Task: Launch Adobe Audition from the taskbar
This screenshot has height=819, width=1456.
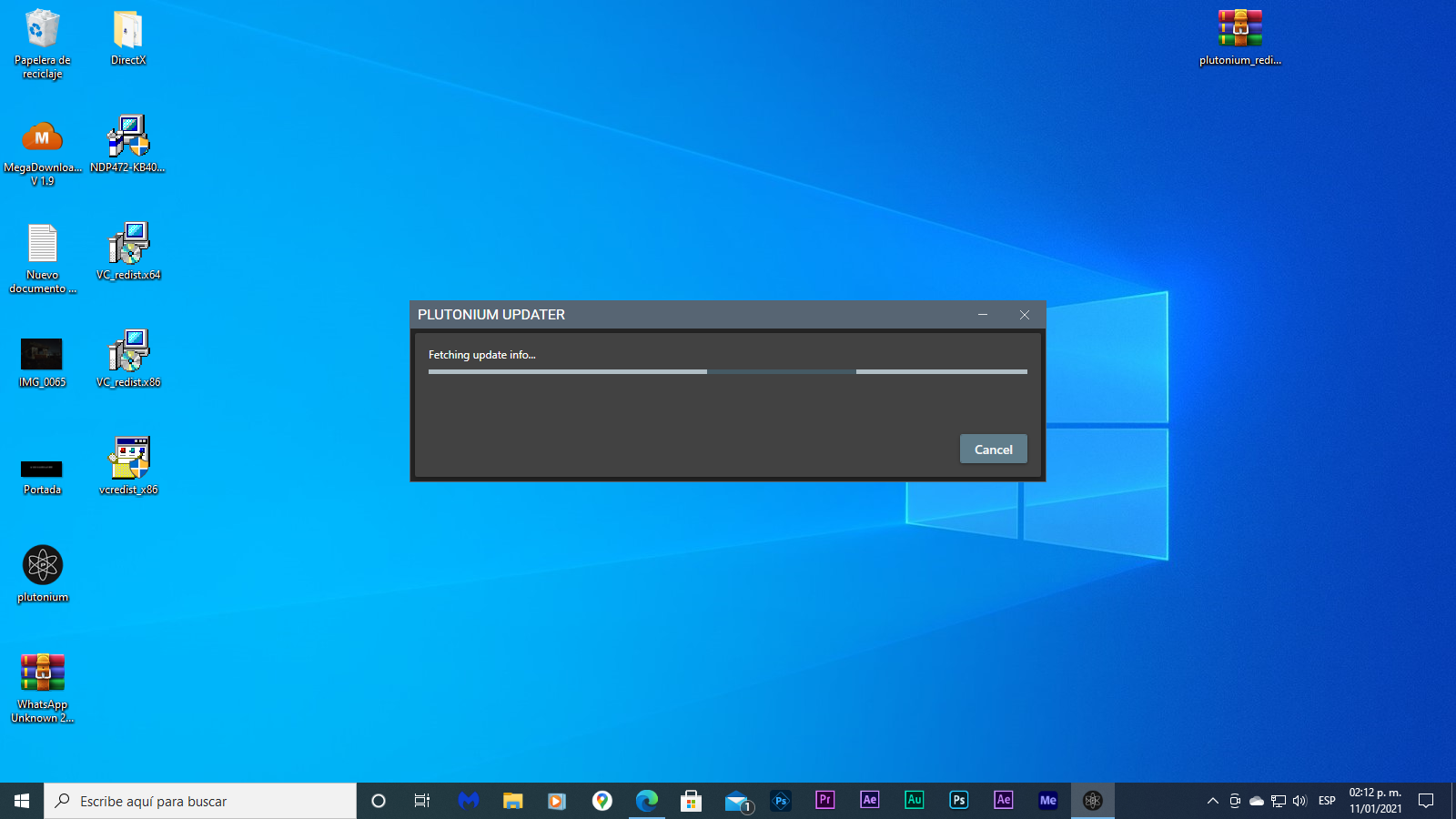Action: coord(914,801)
